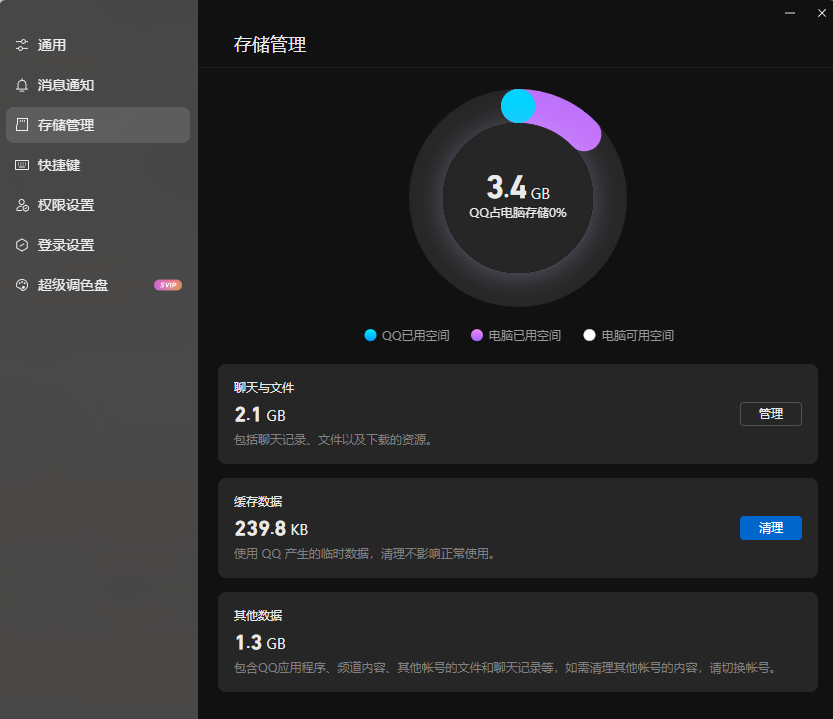Open 登录设置 in the sidebar
The height and width of the screenshot is (719, 833).
pyautogui.click(x=98, y=245)
